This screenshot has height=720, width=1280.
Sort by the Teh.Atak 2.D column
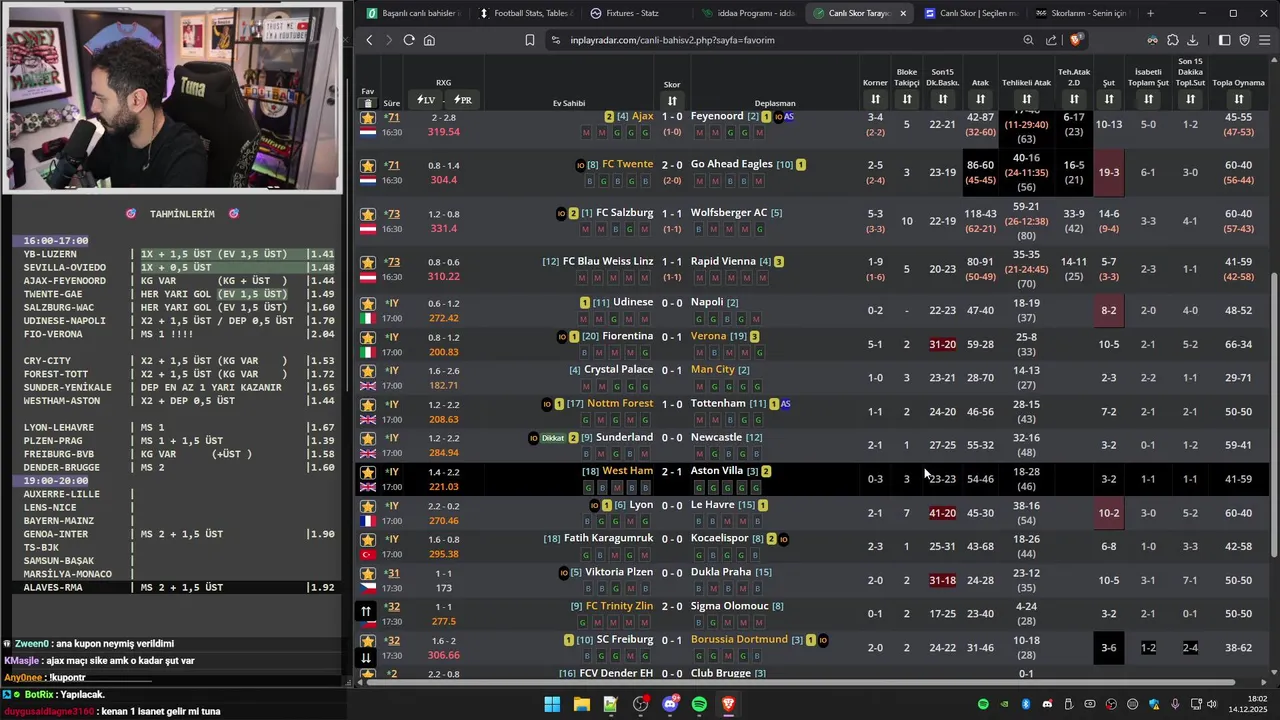point(1074,99)
